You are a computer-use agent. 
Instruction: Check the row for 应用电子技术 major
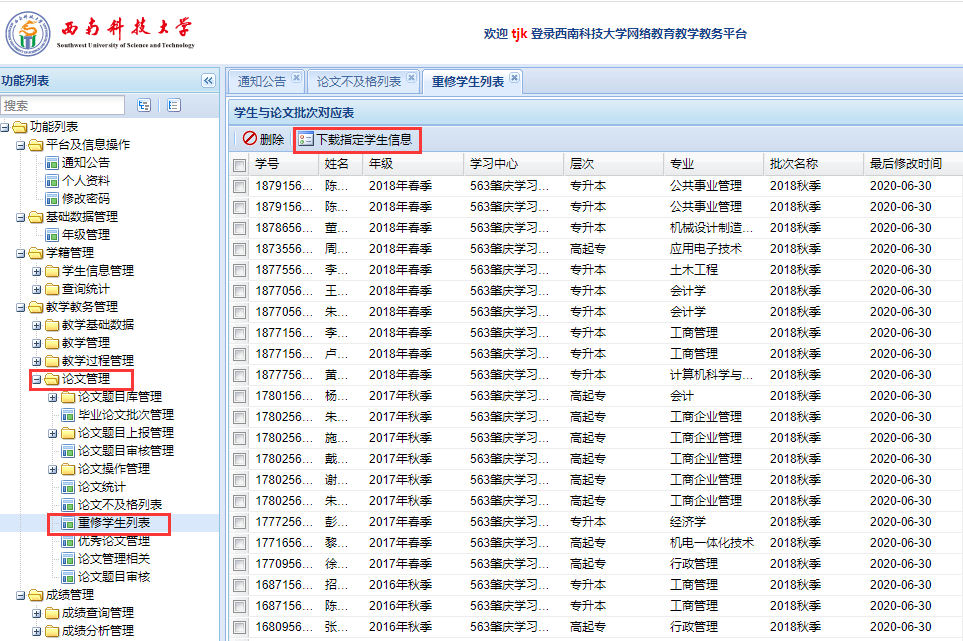[x=240, y=249]
